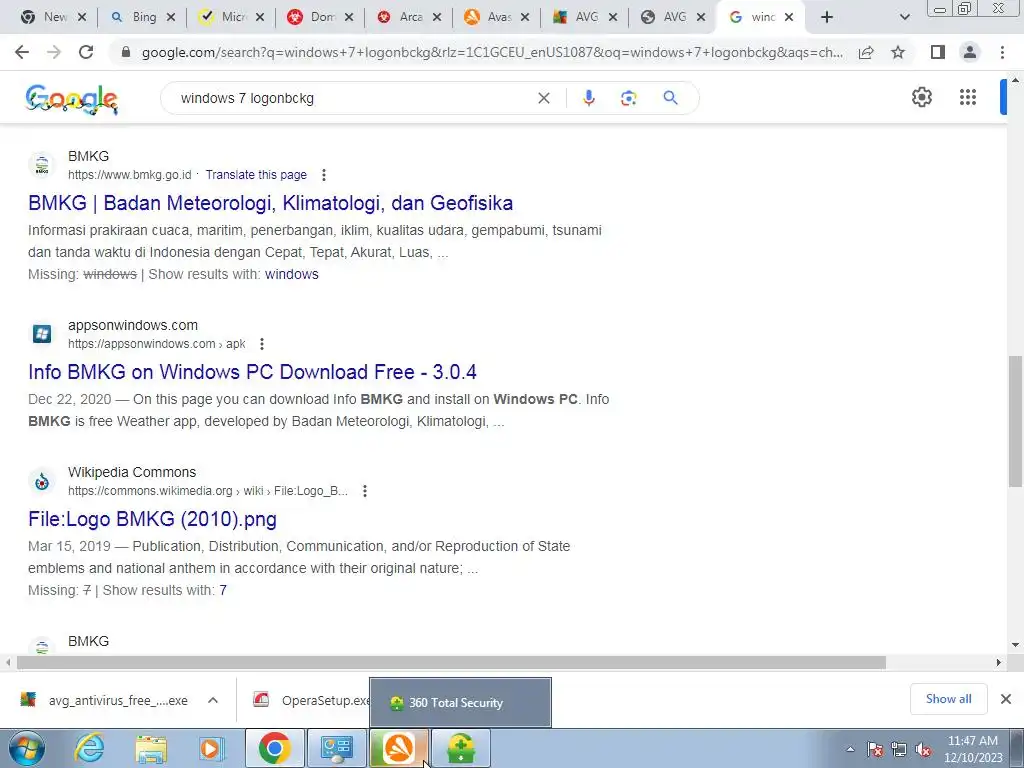Close the downloads bar

[1006, 699]
